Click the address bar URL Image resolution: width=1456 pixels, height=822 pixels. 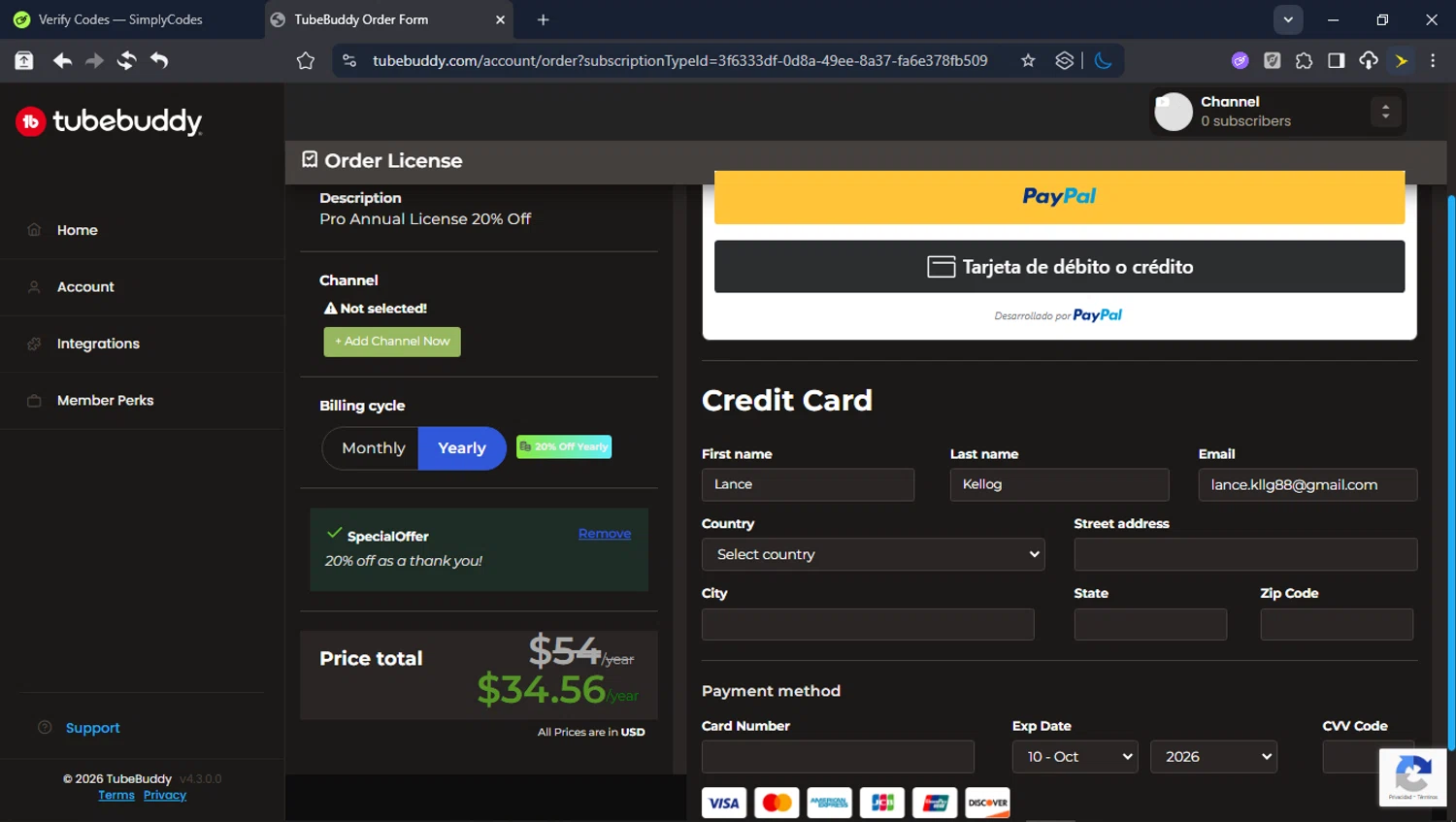click(x=679, y=61)
